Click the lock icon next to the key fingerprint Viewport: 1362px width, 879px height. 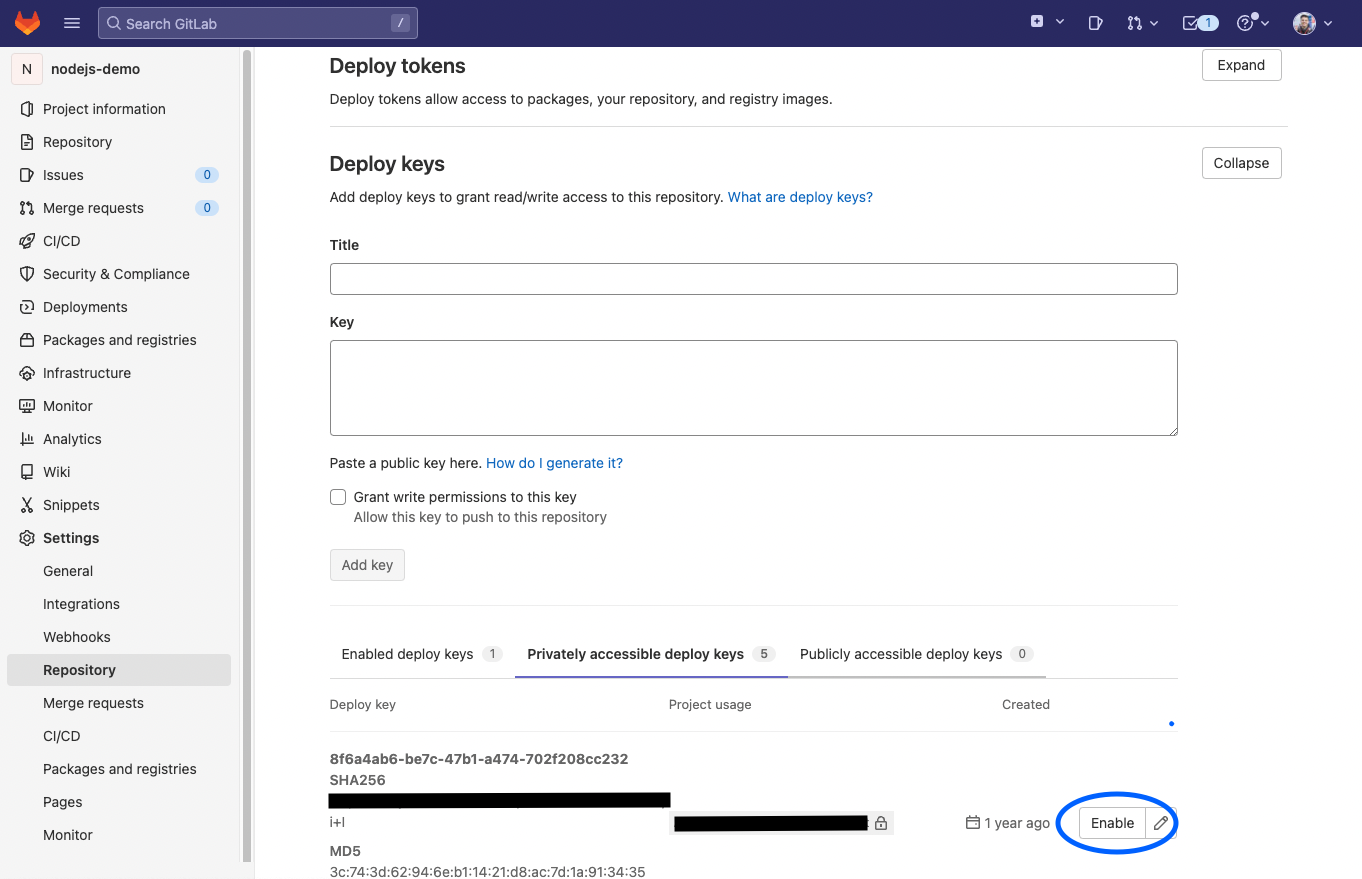[881, 822]
